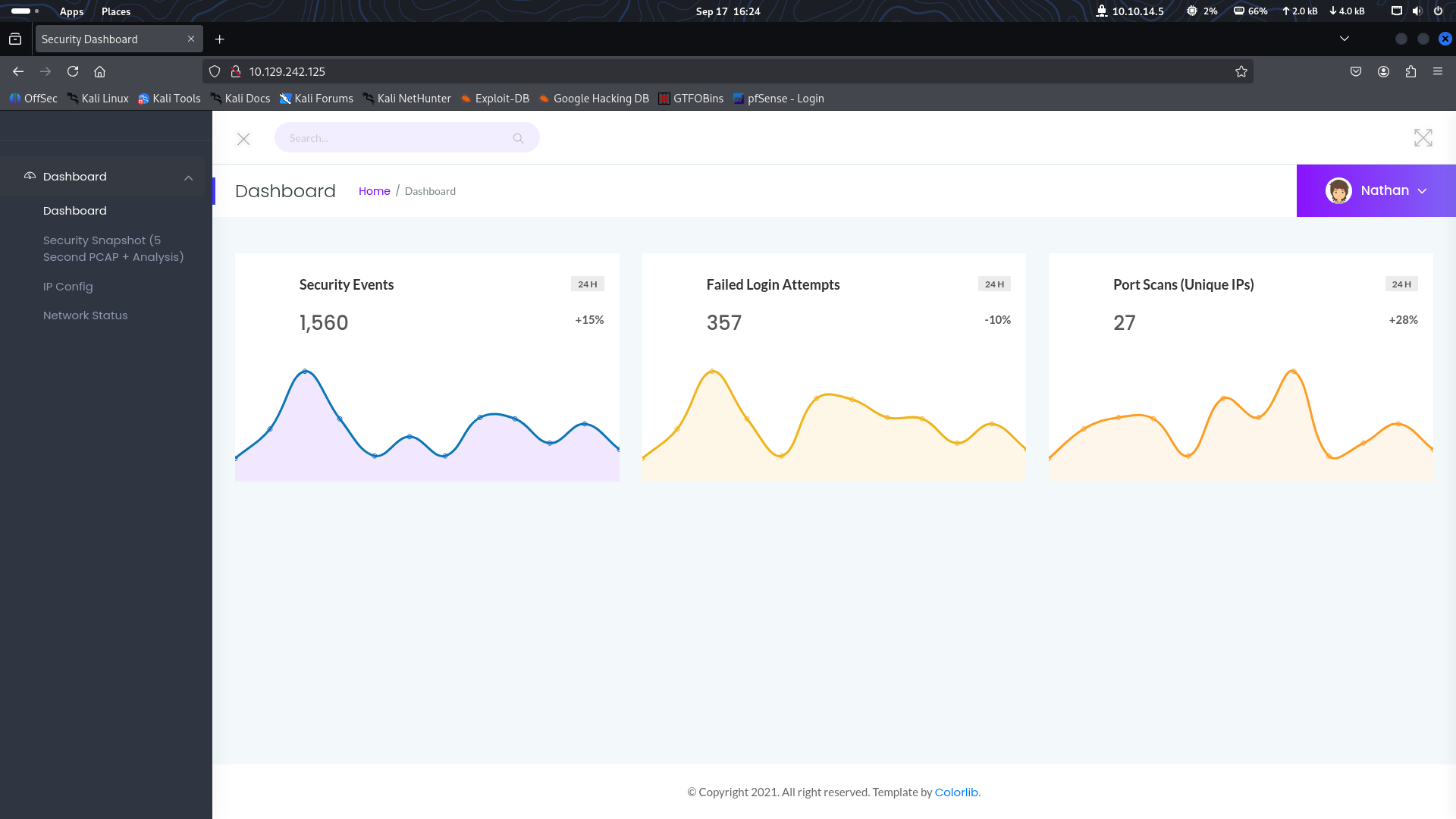Open list all tabs dropdown arrow

coord(1344,39)
